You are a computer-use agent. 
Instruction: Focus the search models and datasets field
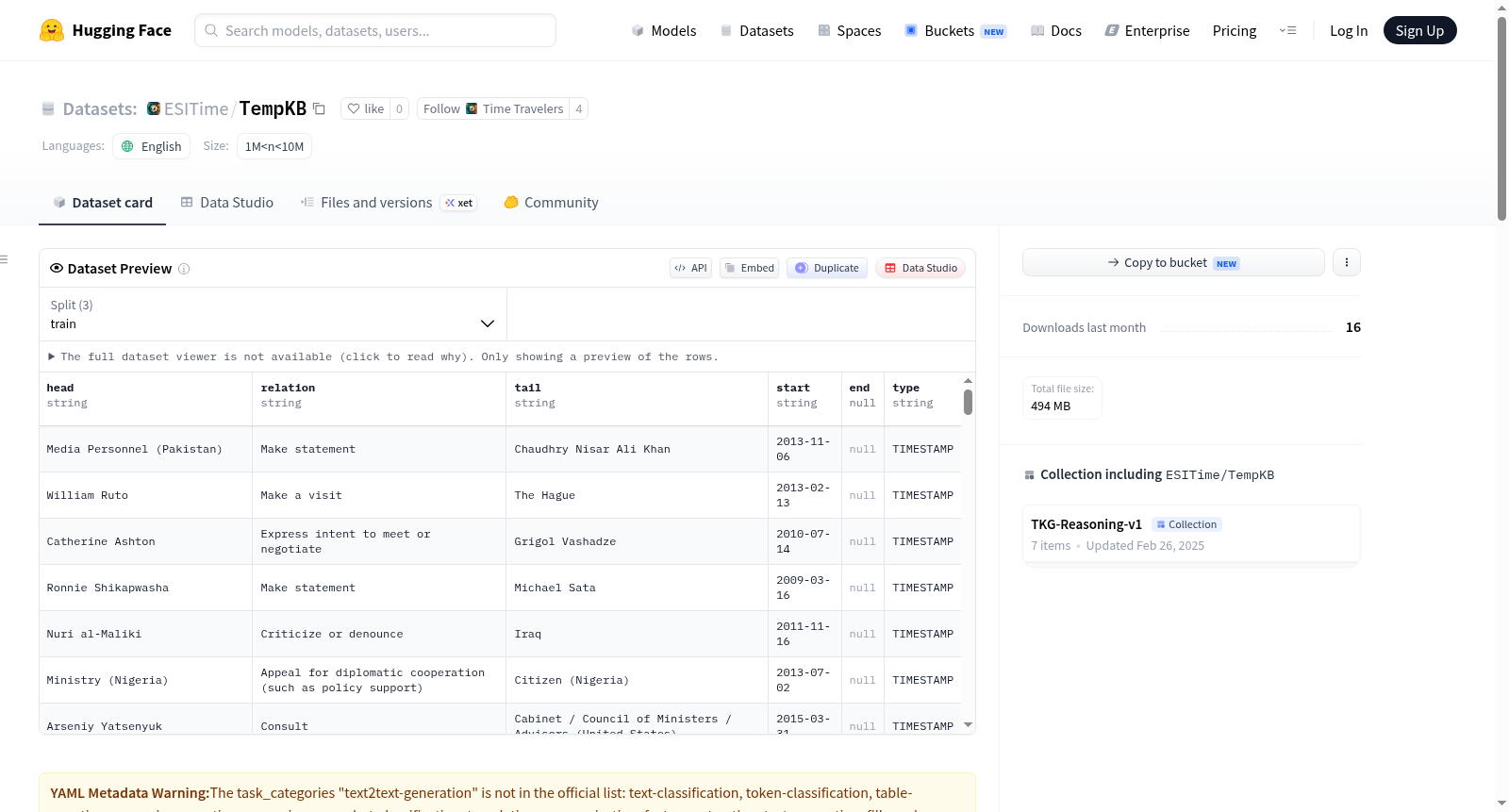click(x=375, y=30)
